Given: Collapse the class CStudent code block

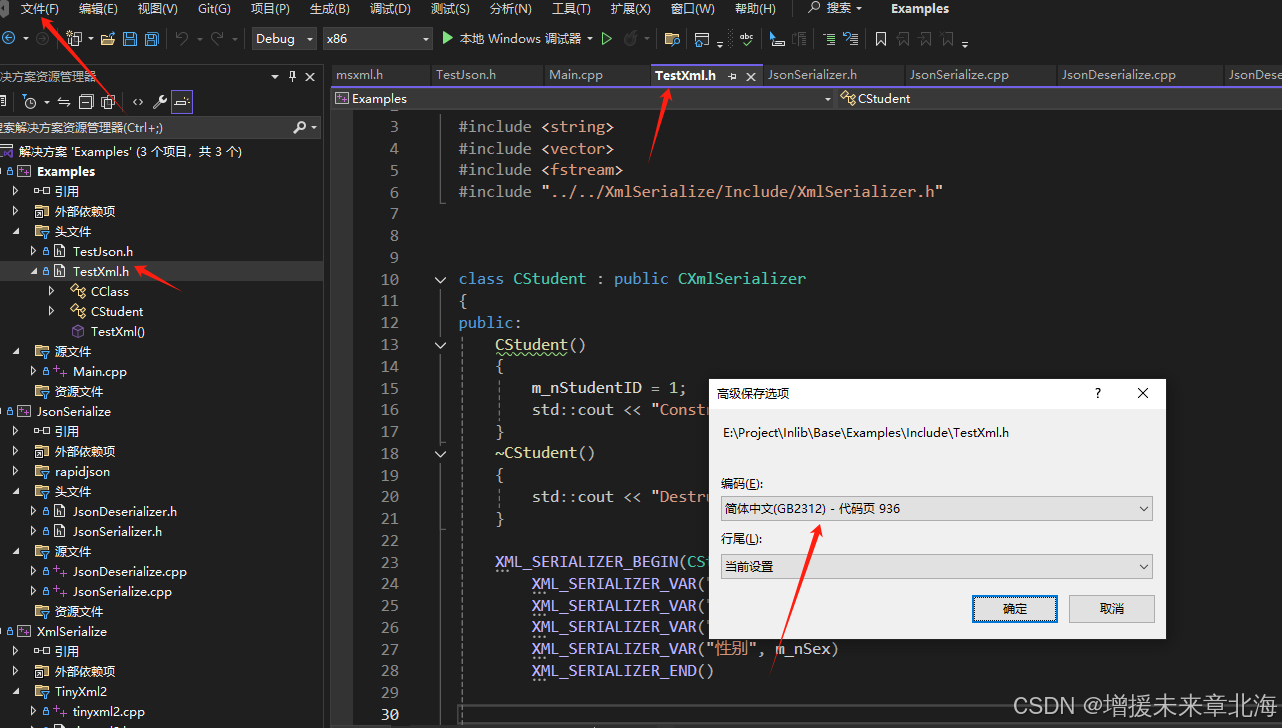Looking at the screenshot, I should (440, 279).
